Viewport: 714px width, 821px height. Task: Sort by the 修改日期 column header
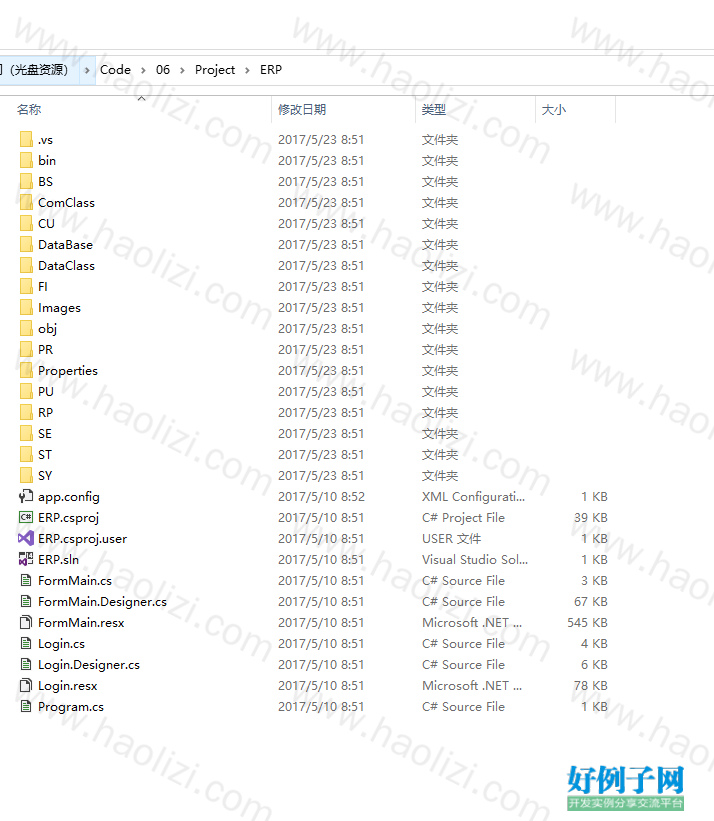(x=302, y=109)
